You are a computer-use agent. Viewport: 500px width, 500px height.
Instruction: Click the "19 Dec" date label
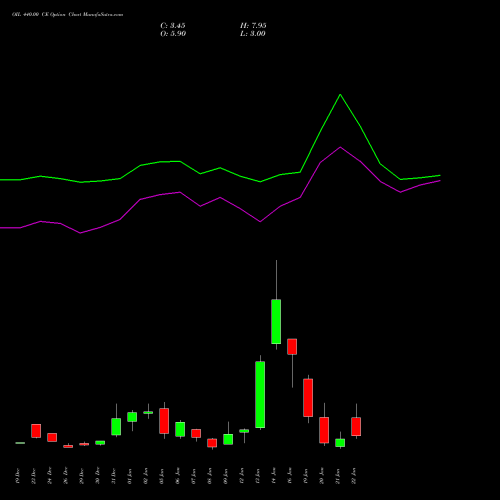click(18, 476)
